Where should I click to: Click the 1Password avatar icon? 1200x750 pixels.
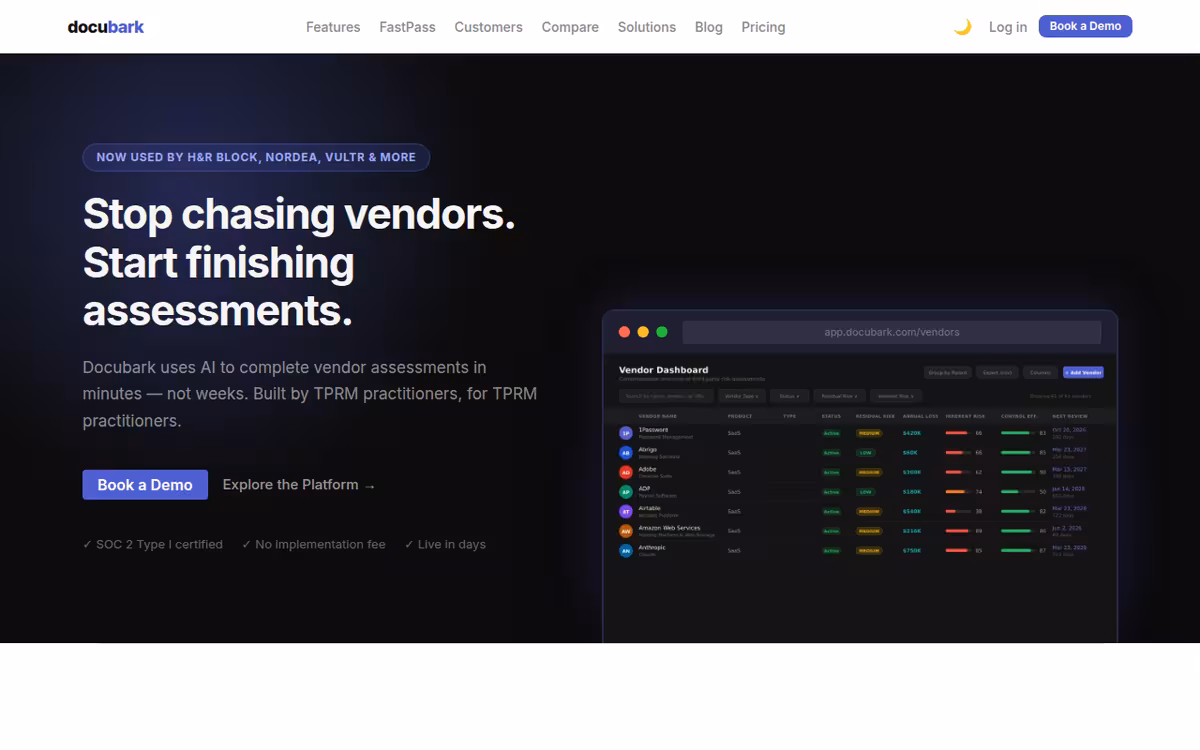626,433
